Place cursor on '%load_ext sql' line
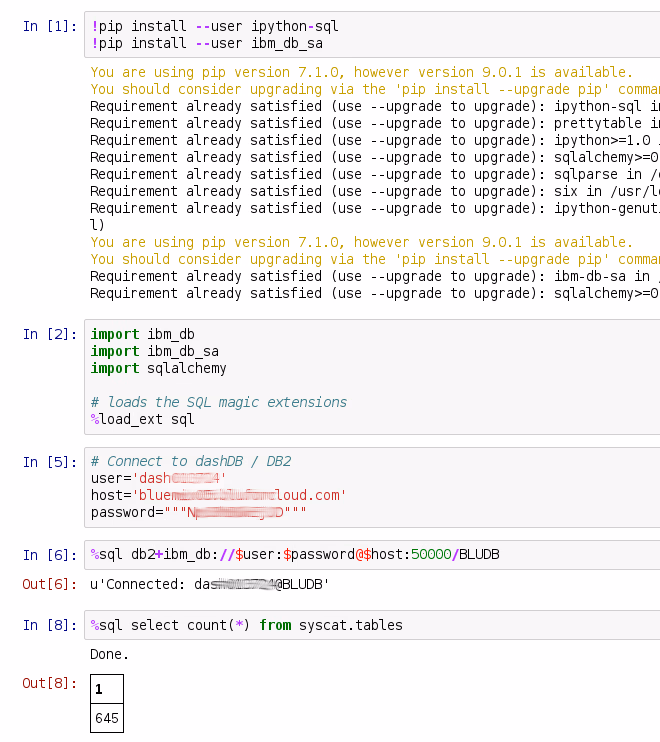The image size is (660, 742). coord(142,419)
